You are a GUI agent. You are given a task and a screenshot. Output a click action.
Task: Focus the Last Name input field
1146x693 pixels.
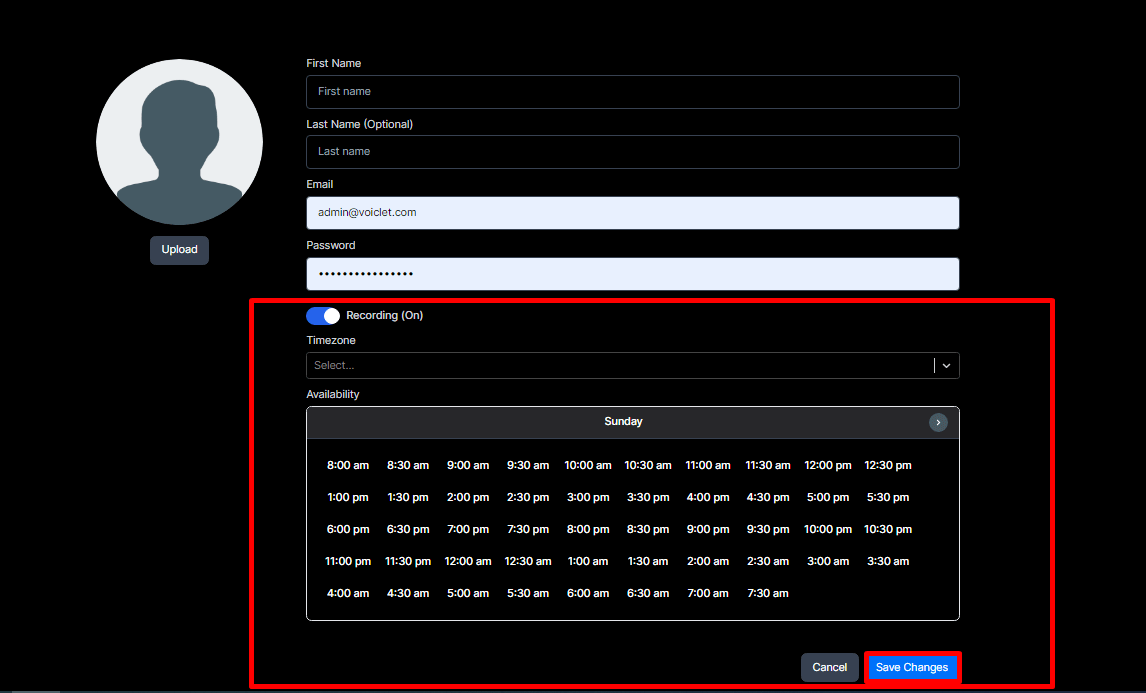pos(632,152)
